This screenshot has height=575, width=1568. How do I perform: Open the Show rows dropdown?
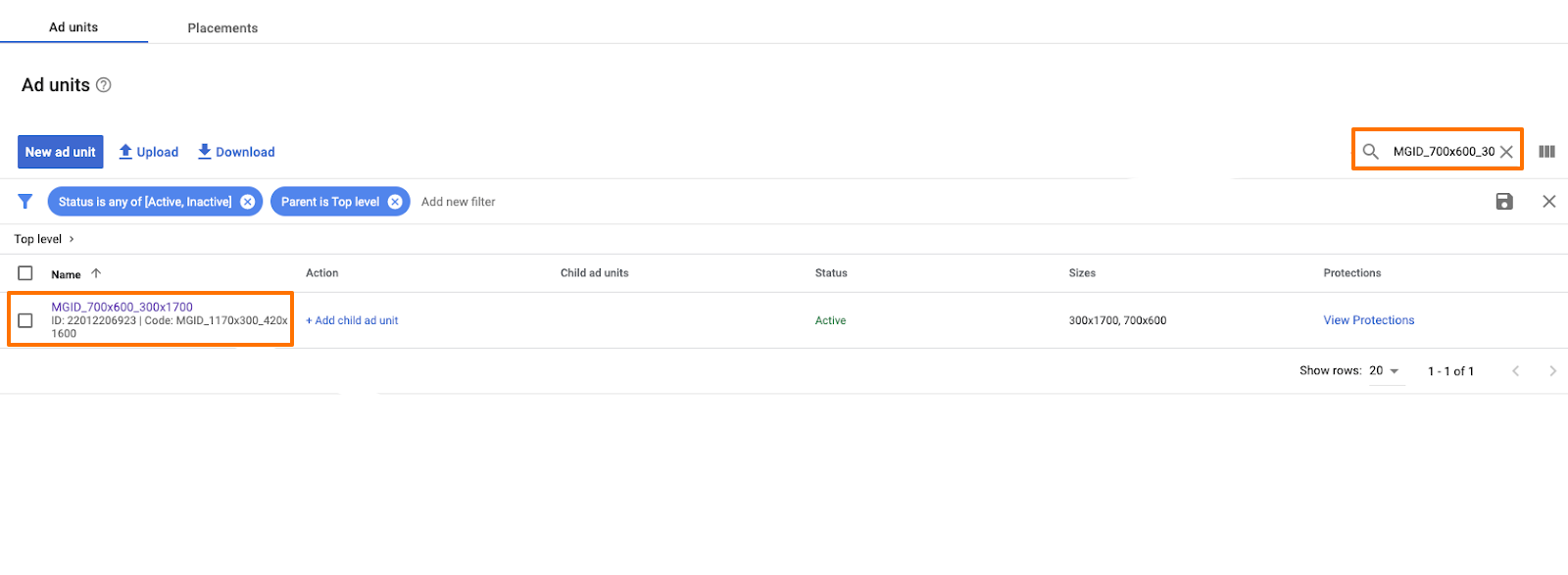pos(1386,371)
